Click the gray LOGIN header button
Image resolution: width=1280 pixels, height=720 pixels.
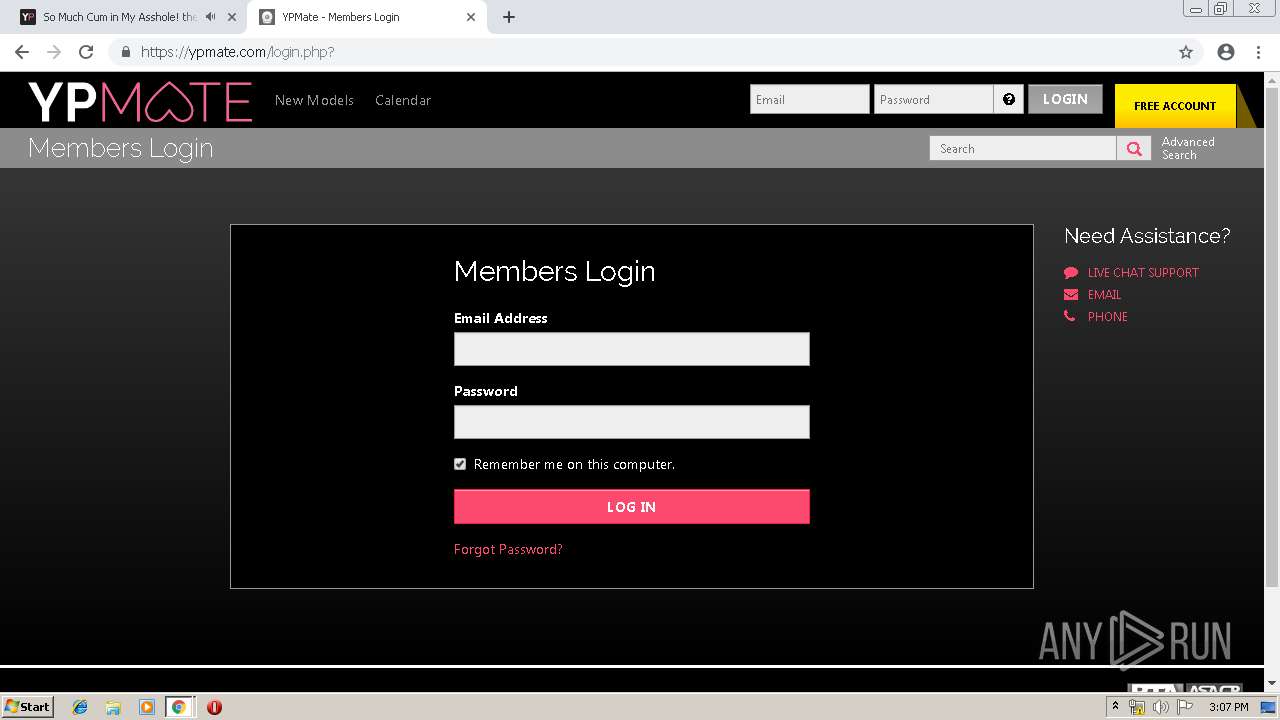pos(1065,99)
